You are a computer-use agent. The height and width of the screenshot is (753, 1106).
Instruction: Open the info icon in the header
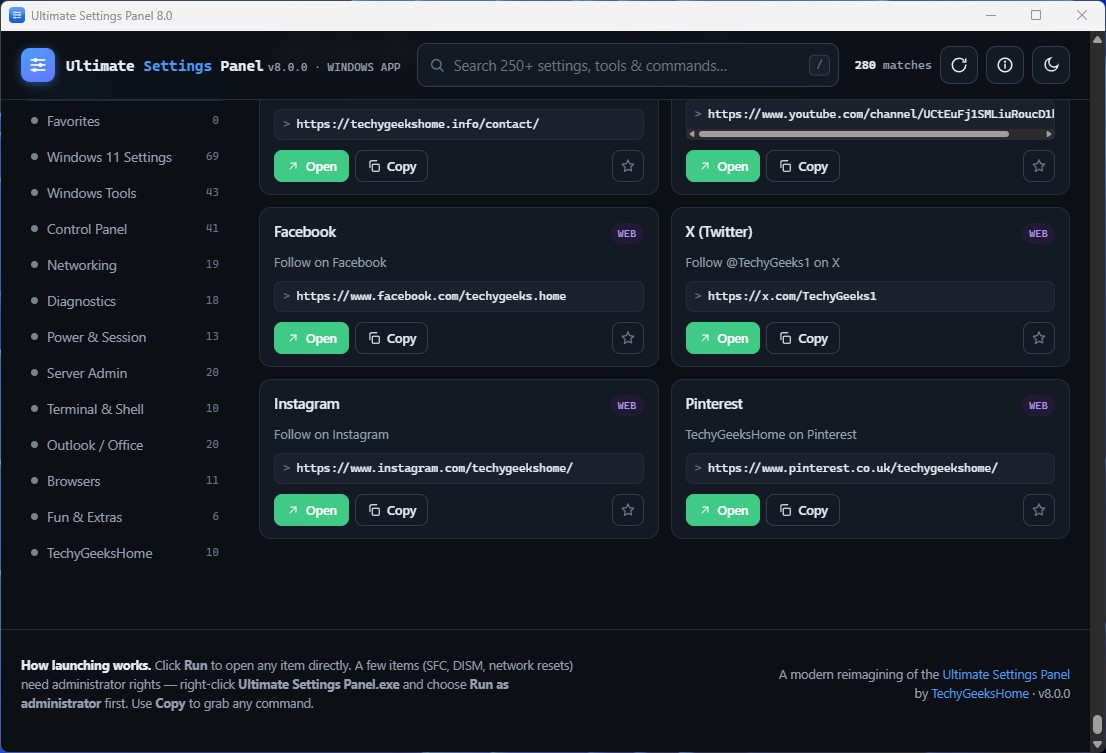click(1004, 65)
